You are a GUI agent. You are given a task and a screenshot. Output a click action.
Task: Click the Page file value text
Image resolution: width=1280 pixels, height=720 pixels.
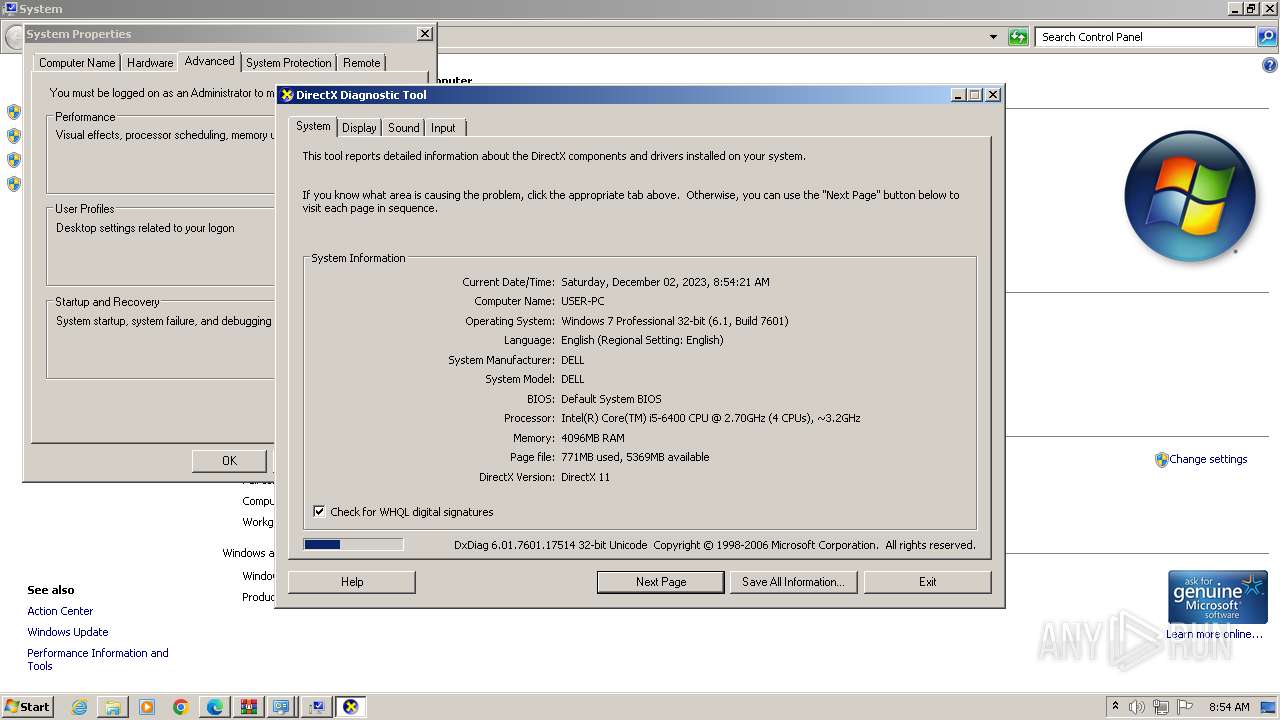pos(635,457)
